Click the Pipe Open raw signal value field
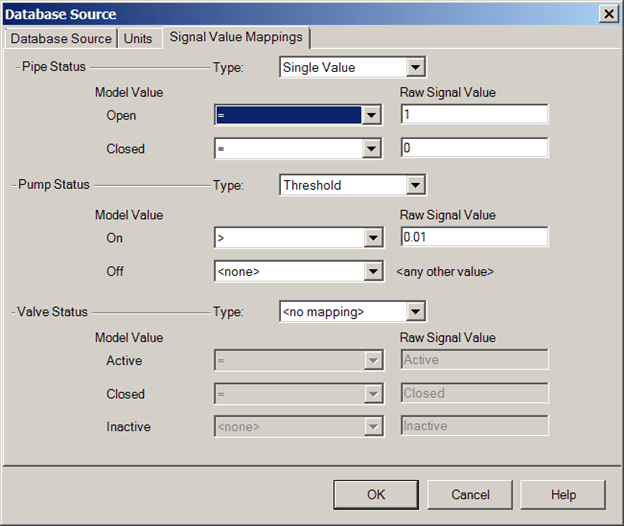The width and height of the screenshot is (624, 526). tap(474, 115)
